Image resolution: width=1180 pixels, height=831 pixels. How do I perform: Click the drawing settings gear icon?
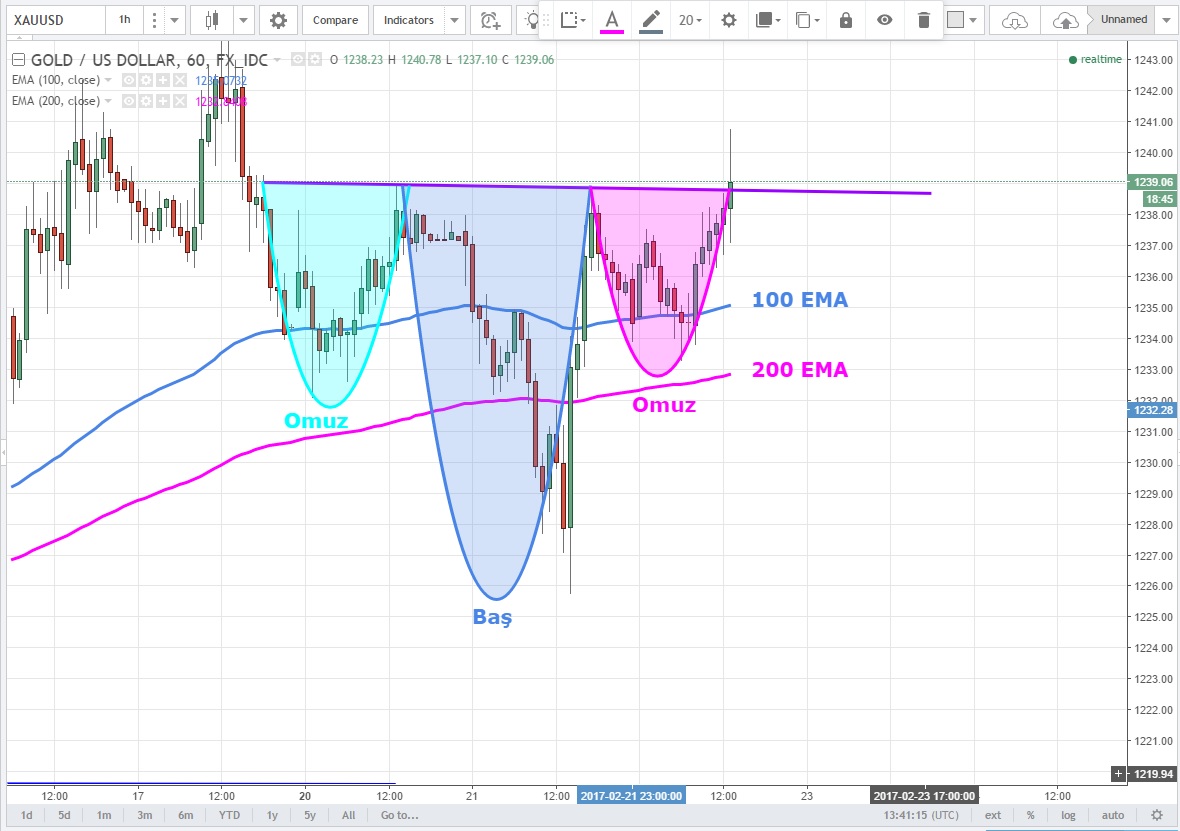tap(729, 20)
